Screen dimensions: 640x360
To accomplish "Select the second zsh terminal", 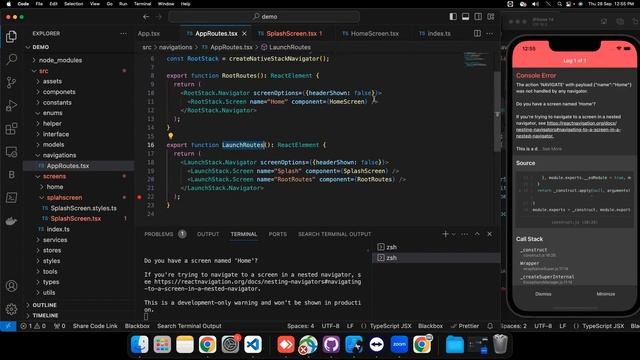I will coord(436,258).
